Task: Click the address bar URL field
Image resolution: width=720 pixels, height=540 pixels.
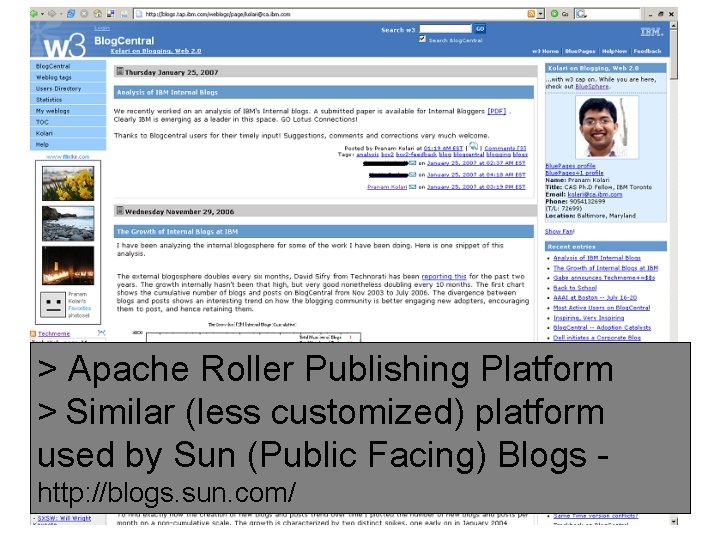Action: [331, 14]
